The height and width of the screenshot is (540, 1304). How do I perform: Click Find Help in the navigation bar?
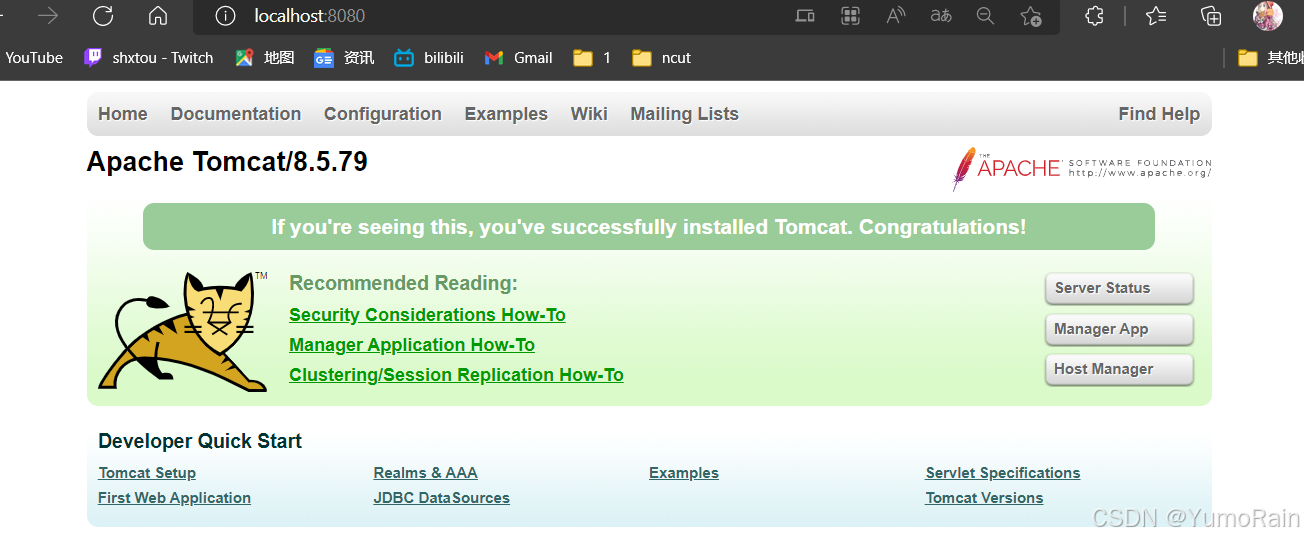pyautogui.click(x=1159, y=114)
